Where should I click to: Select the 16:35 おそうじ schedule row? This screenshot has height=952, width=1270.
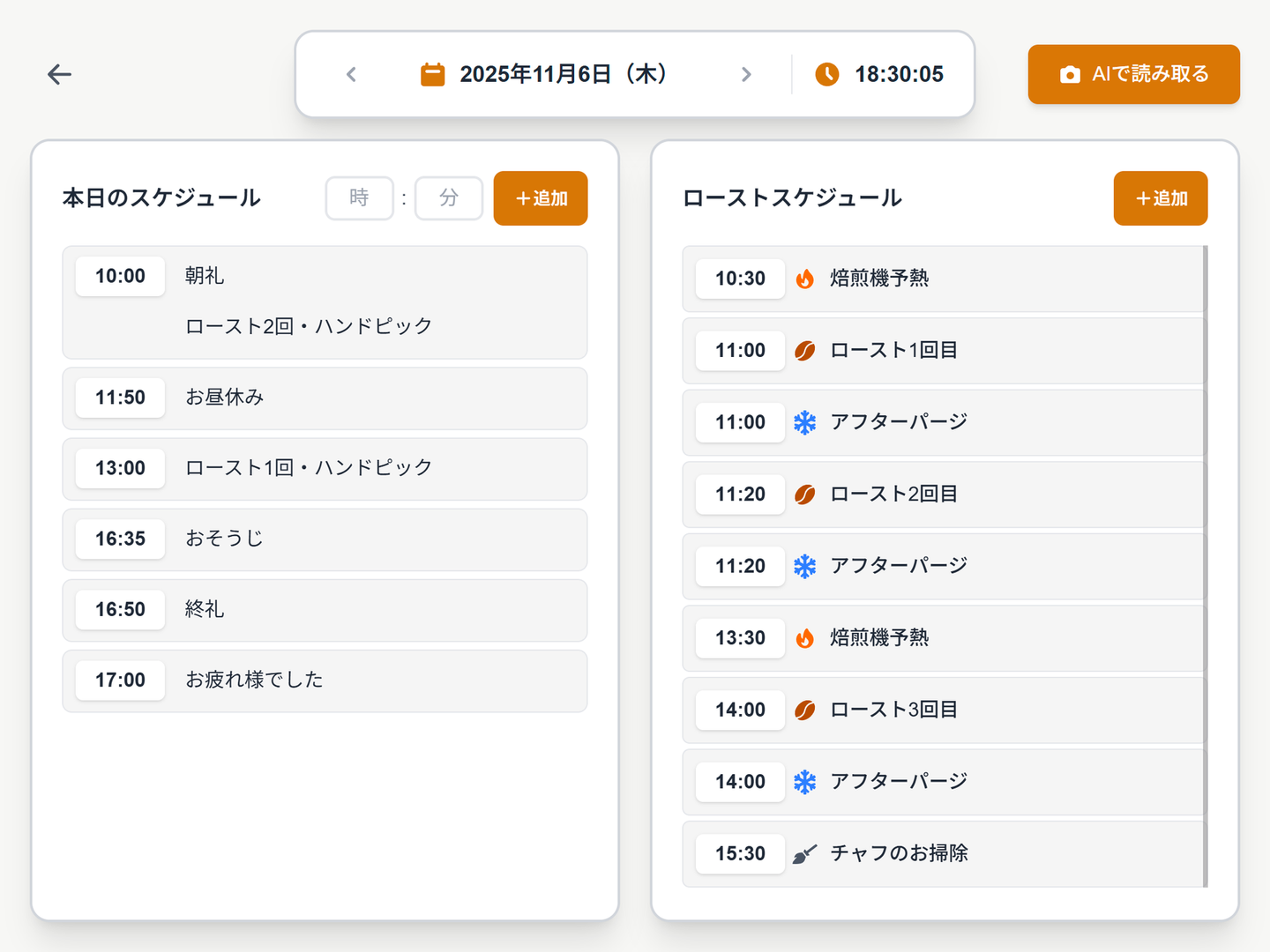point(325,539)
